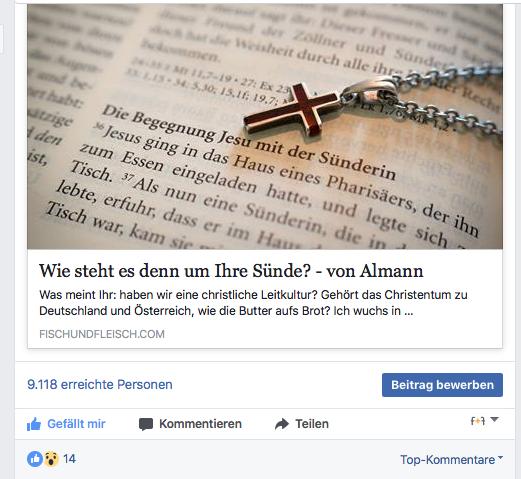Click the page identity icon above Top-Kommentare
This screenshot has height=479, width=521.
tap(478, 421)
